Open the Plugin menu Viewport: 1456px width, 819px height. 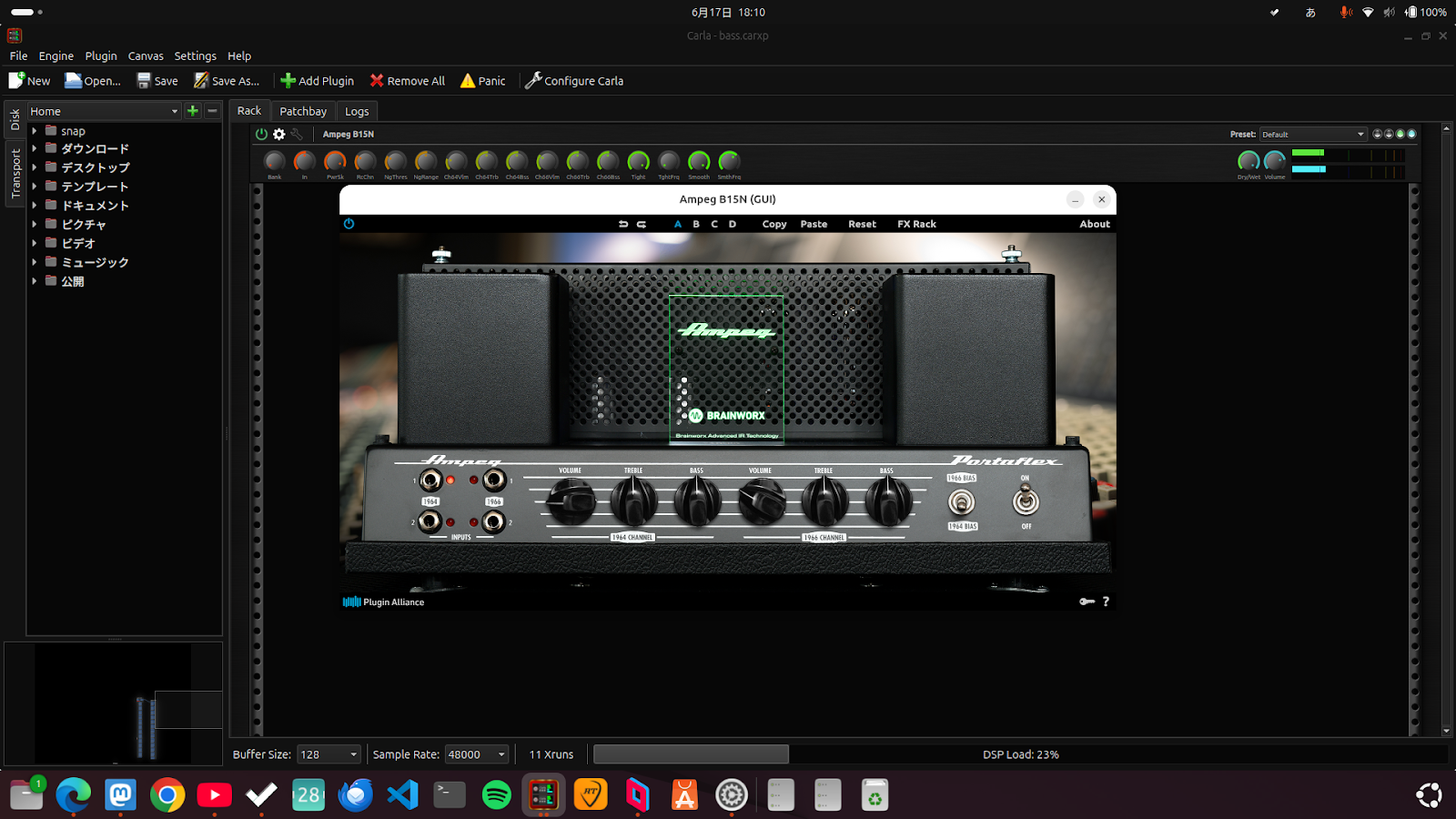(x=101, y=56)
